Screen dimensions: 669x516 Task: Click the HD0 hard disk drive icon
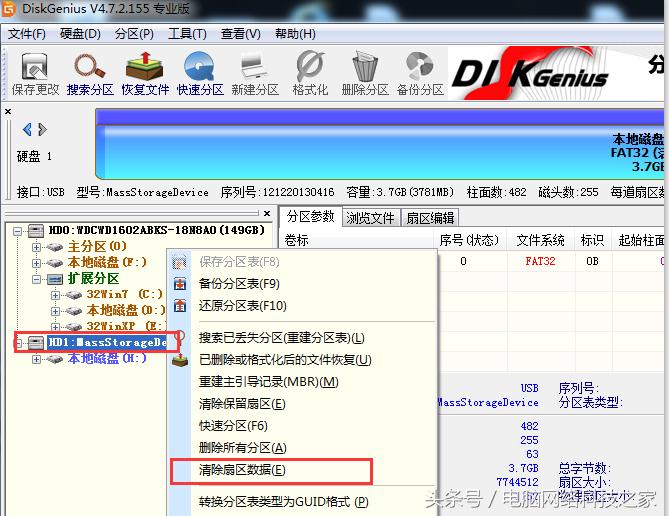(x=36, y=231)
